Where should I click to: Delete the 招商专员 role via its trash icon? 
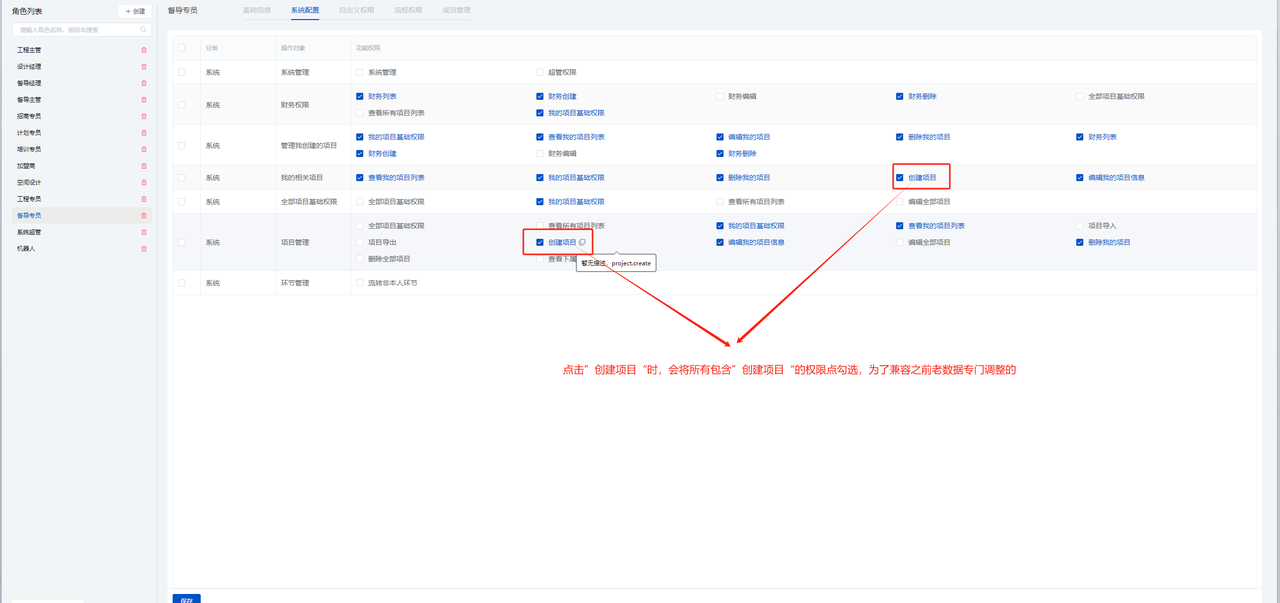[x=144, y=116]
